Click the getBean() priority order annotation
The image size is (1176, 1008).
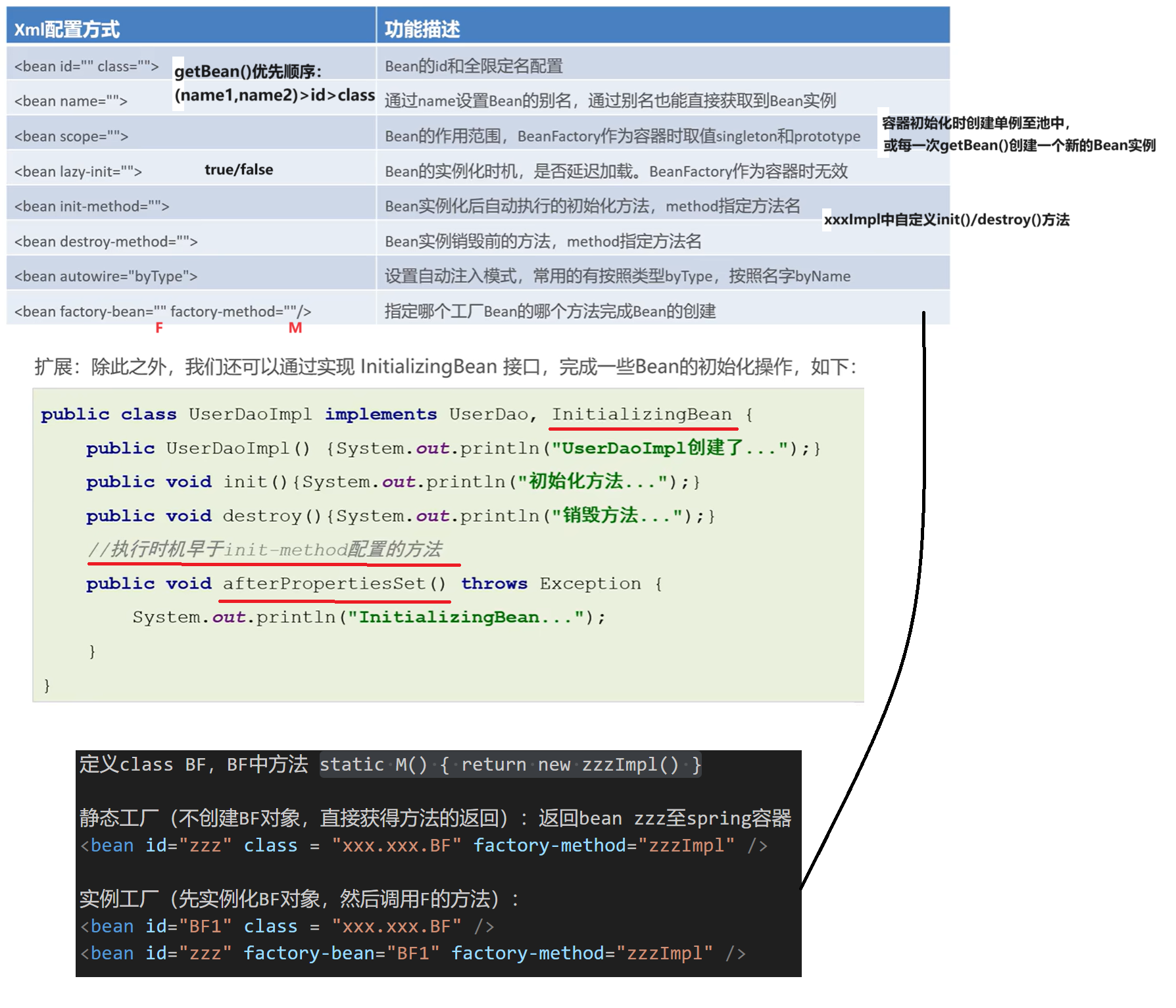274,84
